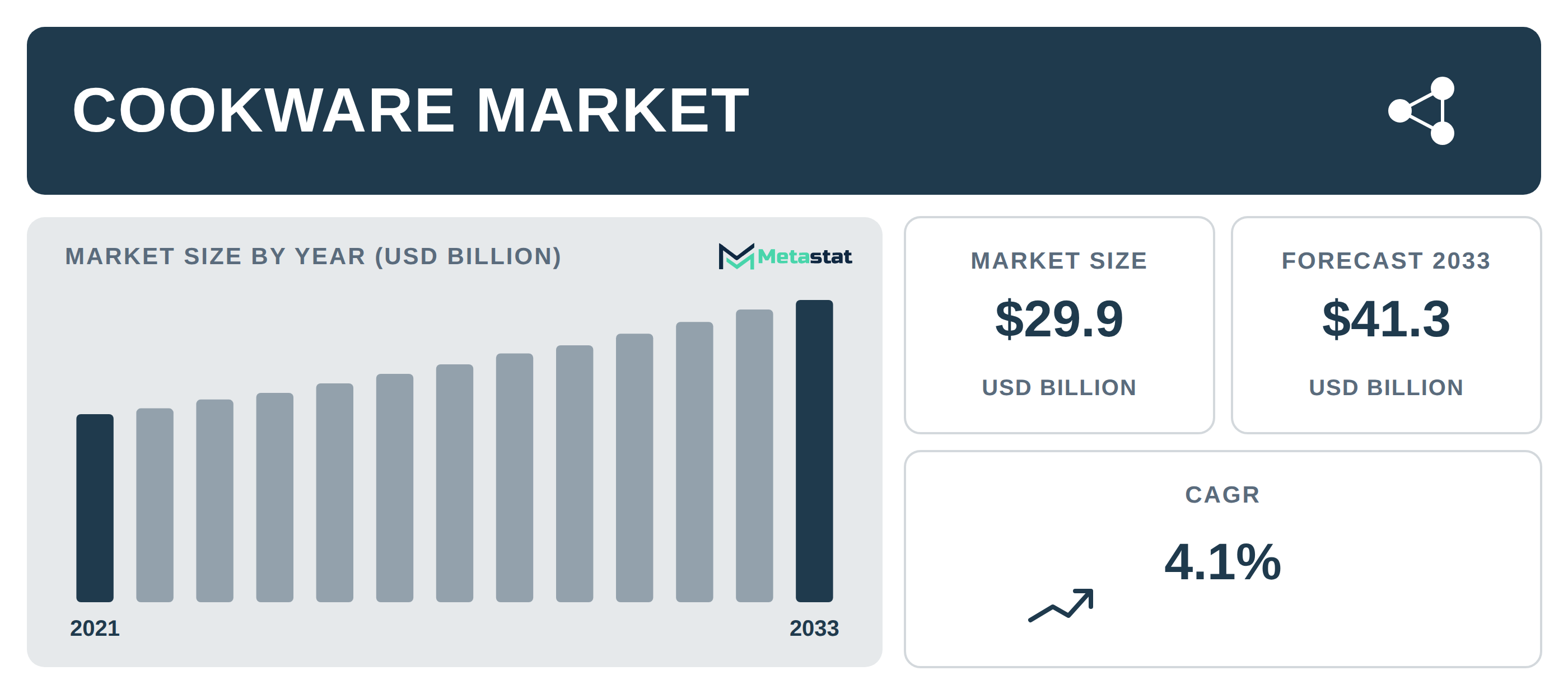Click the CAGR upward trend arrow icon
Viewport: 1568px width, 694px height.
point(1061,605)
